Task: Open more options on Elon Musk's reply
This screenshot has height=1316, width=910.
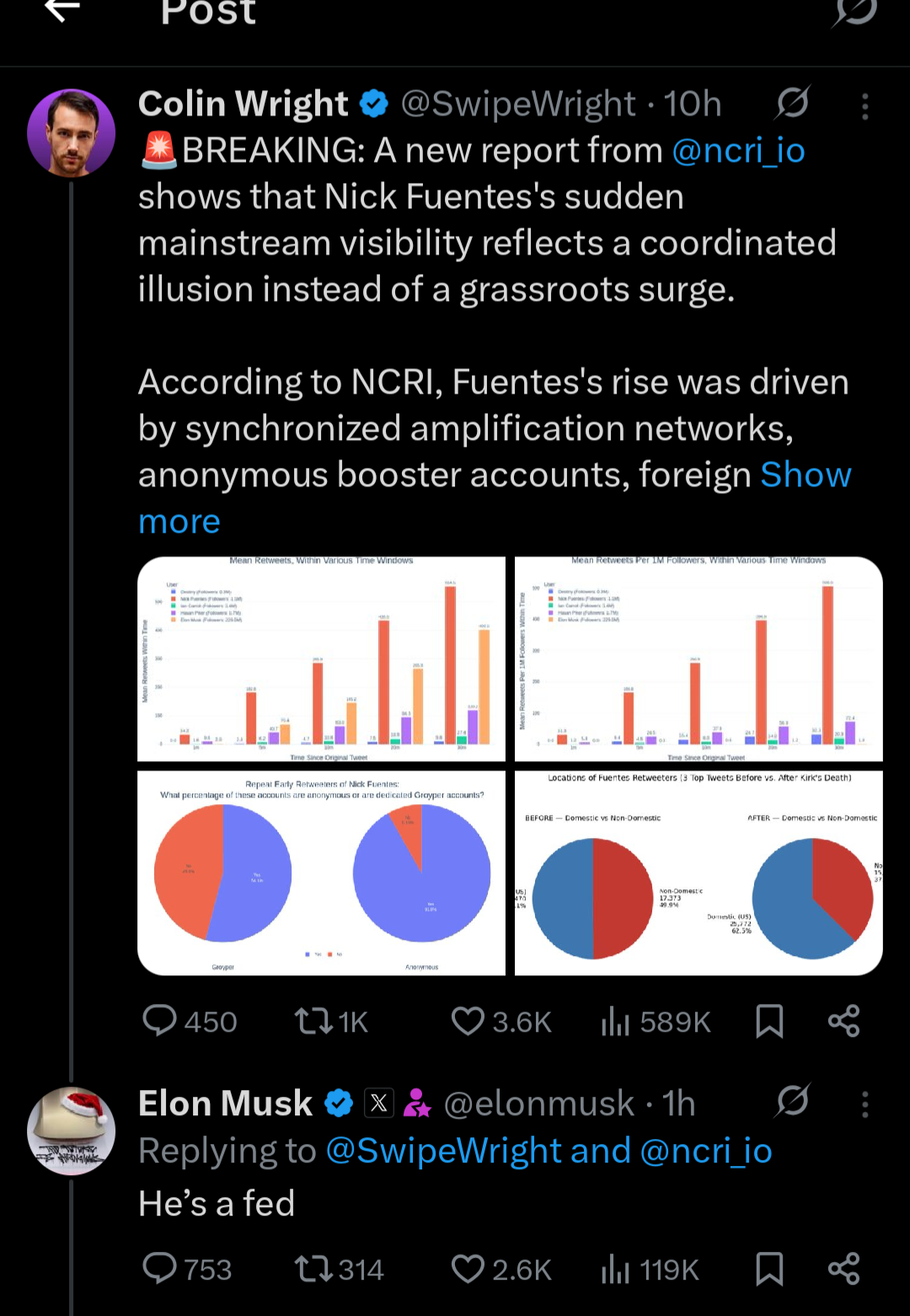Action: [x=865, y=1104]
